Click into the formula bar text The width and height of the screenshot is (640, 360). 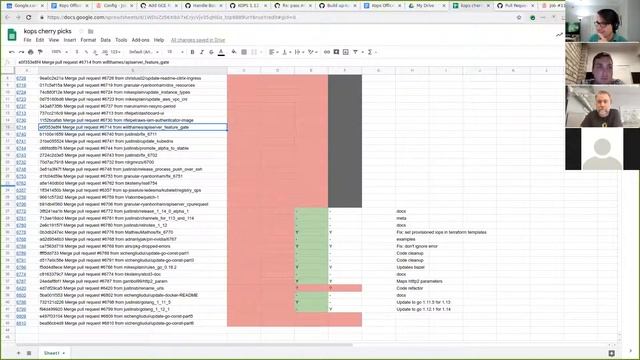tap(93, 62)
